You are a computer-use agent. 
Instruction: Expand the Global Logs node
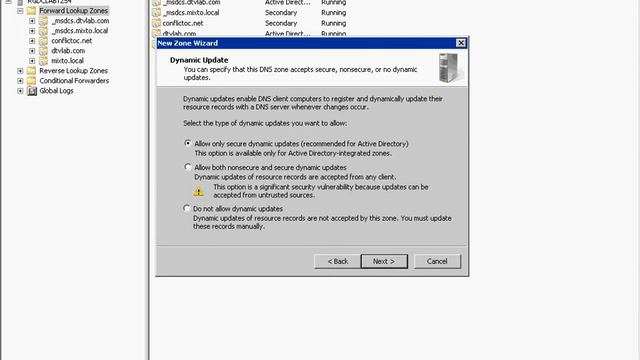click(x=20, y=91)
